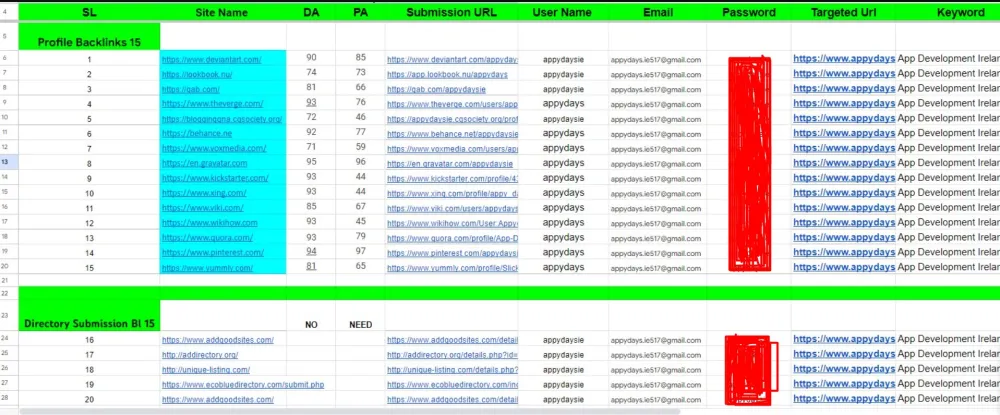Select PA value 59 in the voxmedia row
Viewport: 1000px width, 415px height.
click(360, 147)
